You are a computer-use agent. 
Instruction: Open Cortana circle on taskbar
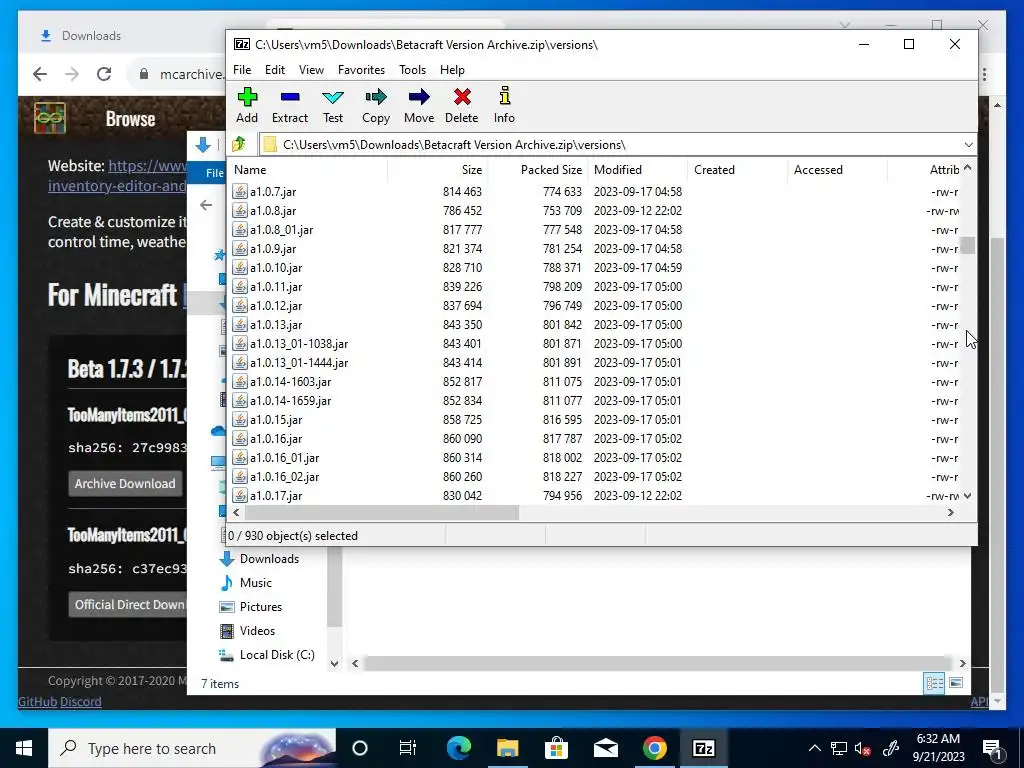tap(360, 748)
